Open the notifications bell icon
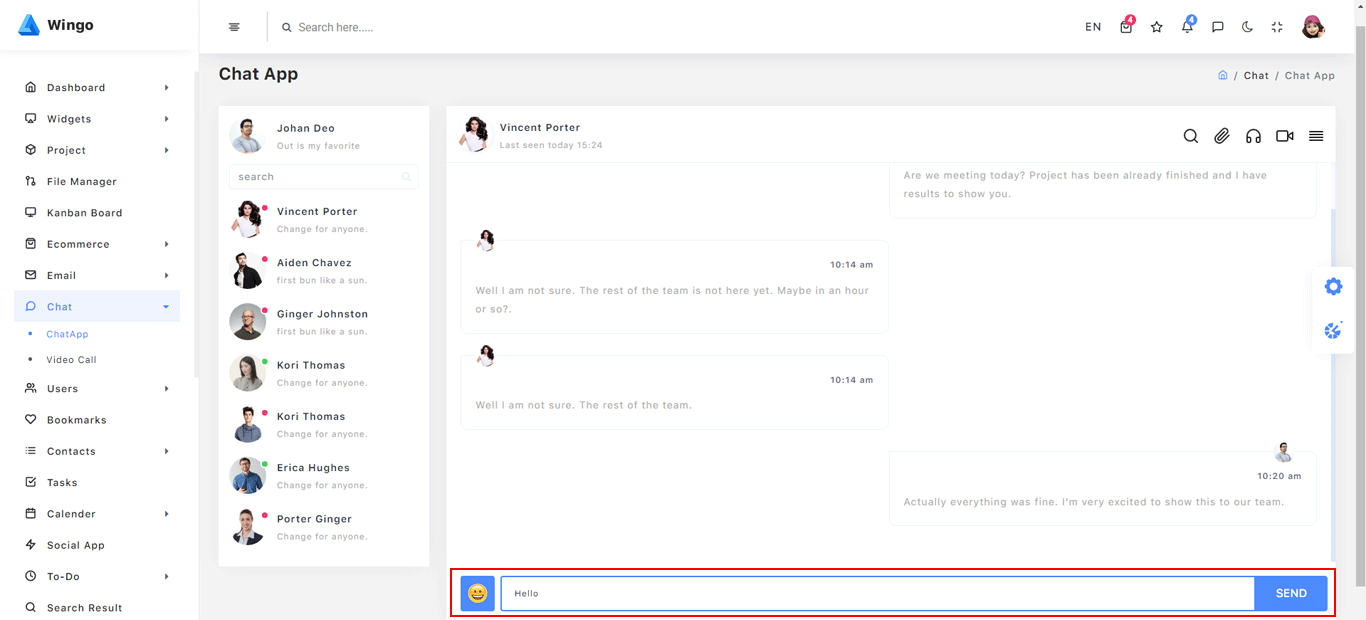Image resolution: width=1366 pixels, height=620 pixels. tap(1187, 27)
